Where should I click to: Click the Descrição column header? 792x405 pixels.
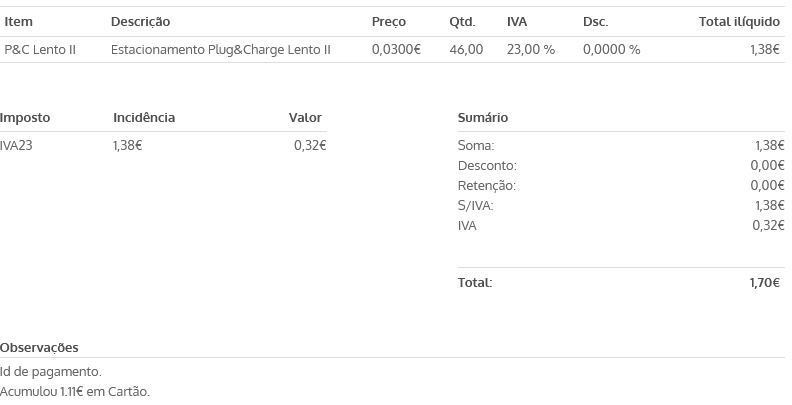pos(140,22)
